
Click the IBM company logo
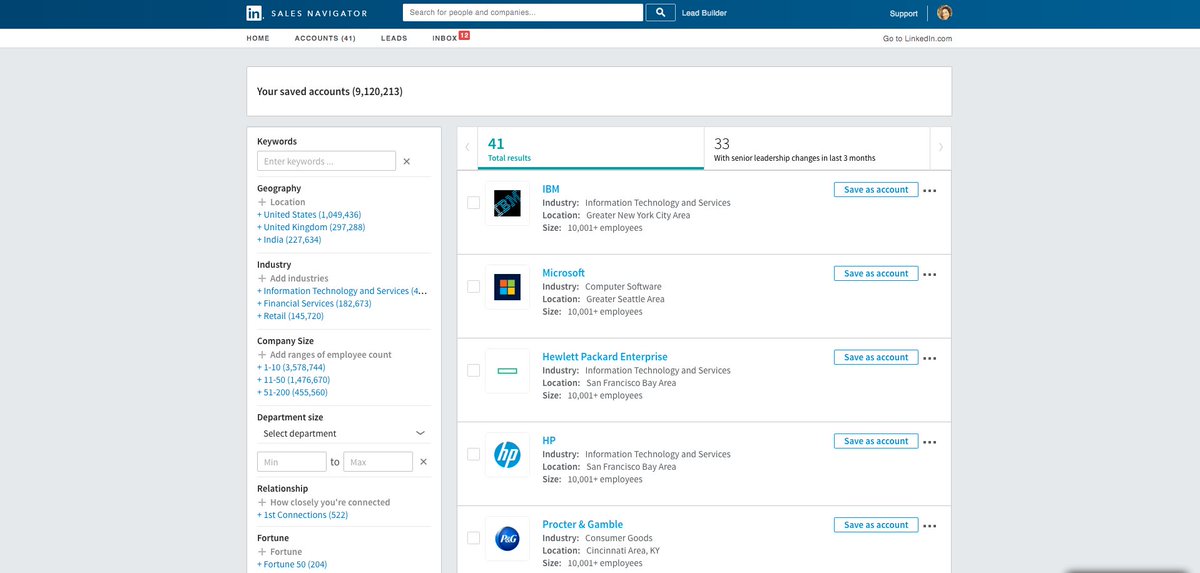[x=507, y=203]
